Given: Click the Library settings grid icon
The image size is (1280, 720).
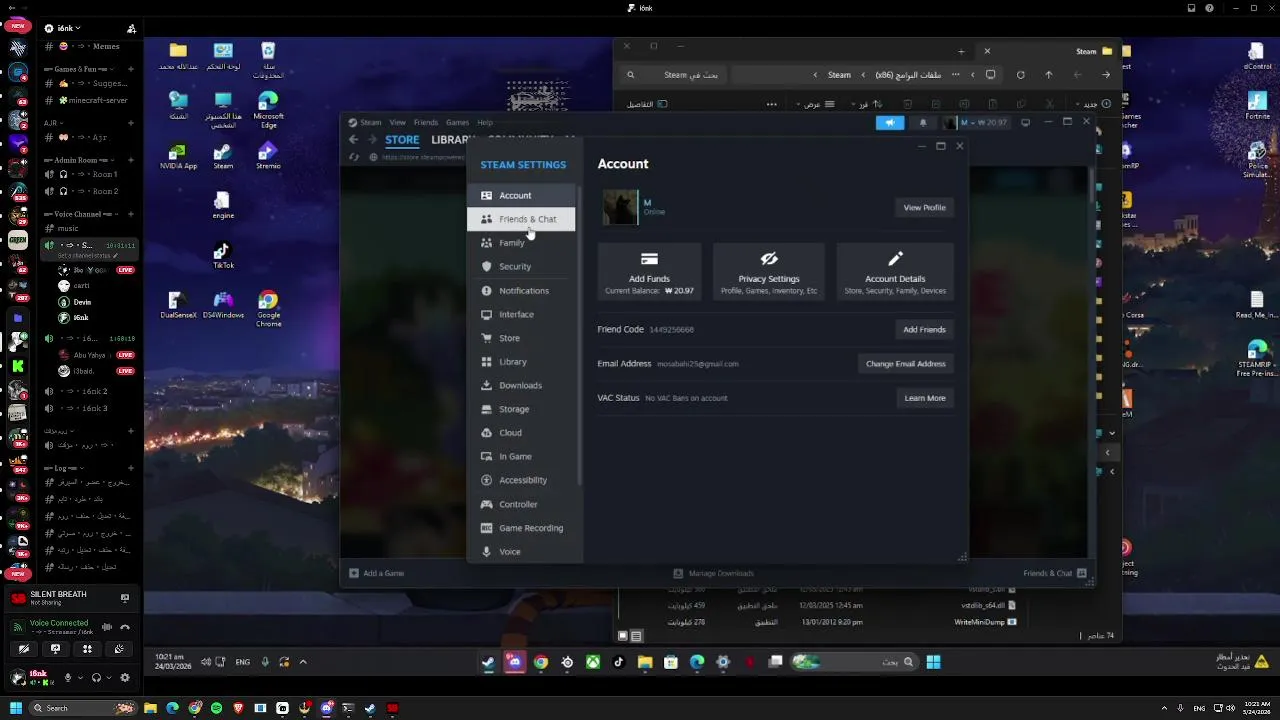Looking at the screenshot, I should (487, 362).
